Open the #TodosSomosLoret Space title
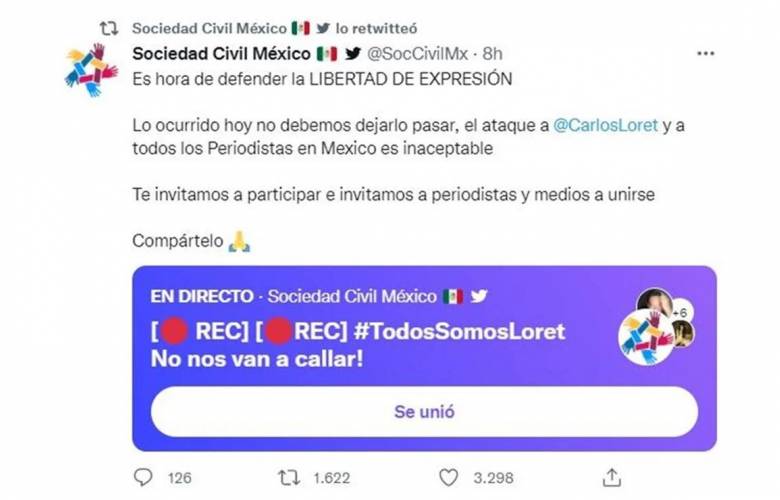Viewport: 780px width, 500px height. pos(358,332)
